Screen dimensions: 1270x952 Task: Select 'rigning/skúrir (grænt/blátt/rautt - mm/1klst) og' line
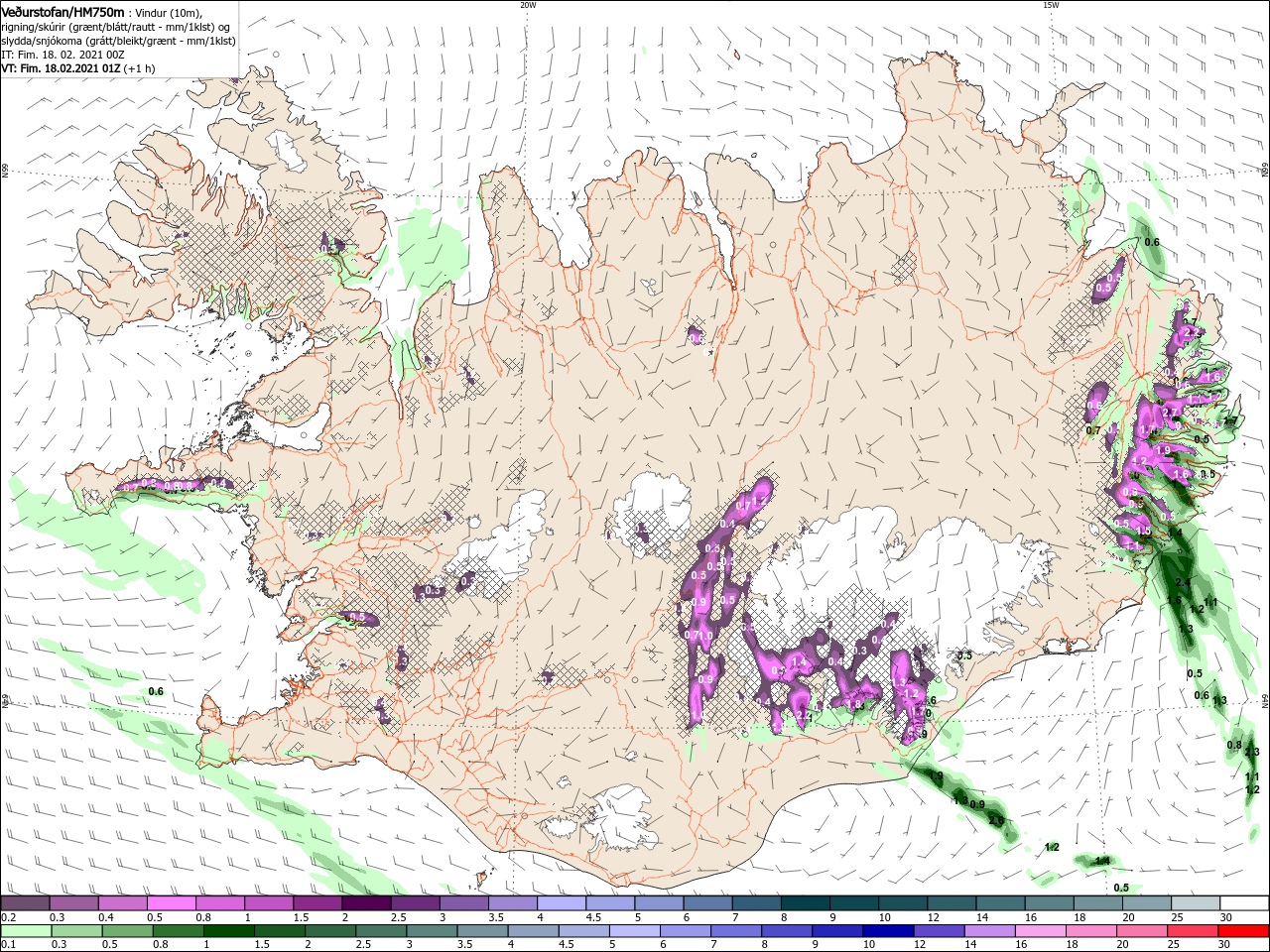click(116, 27)
